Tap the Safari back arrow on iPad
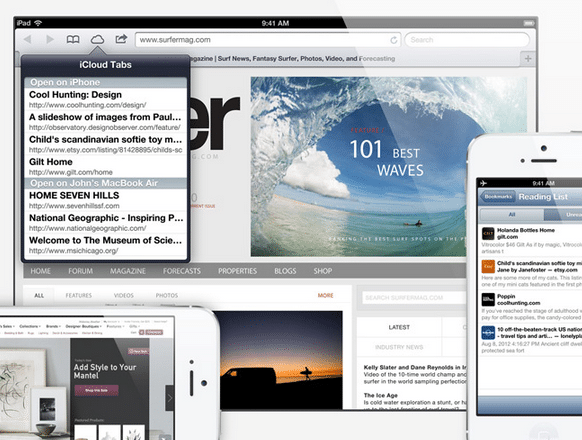The image size is (582, 440). pos(27,39)
